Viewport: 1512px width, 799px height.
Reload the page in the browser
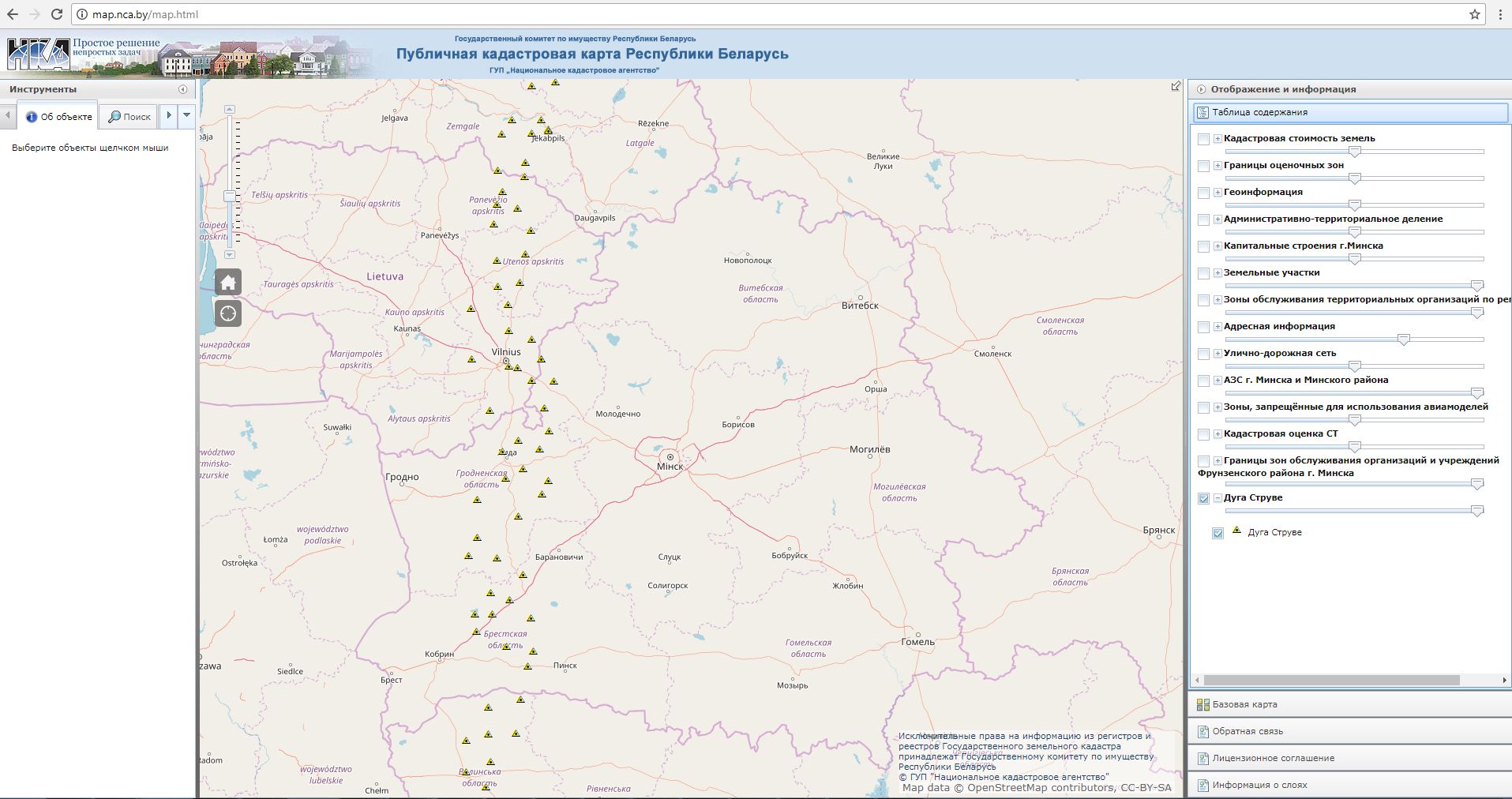[56, 14]
